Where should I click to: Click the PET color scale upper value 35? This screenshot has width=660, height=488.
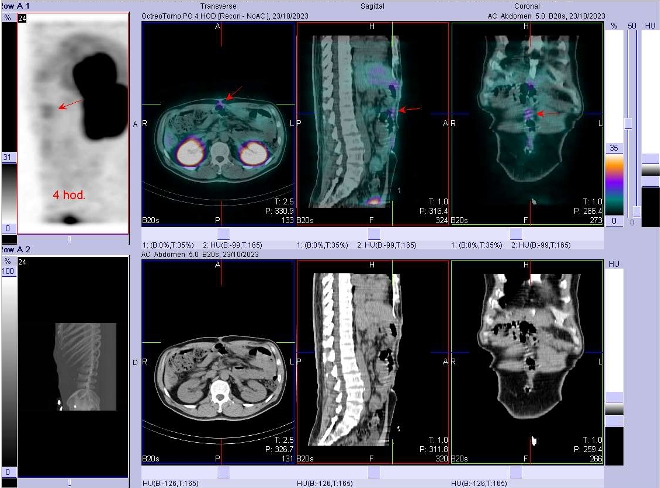click(x=614, y=147)
